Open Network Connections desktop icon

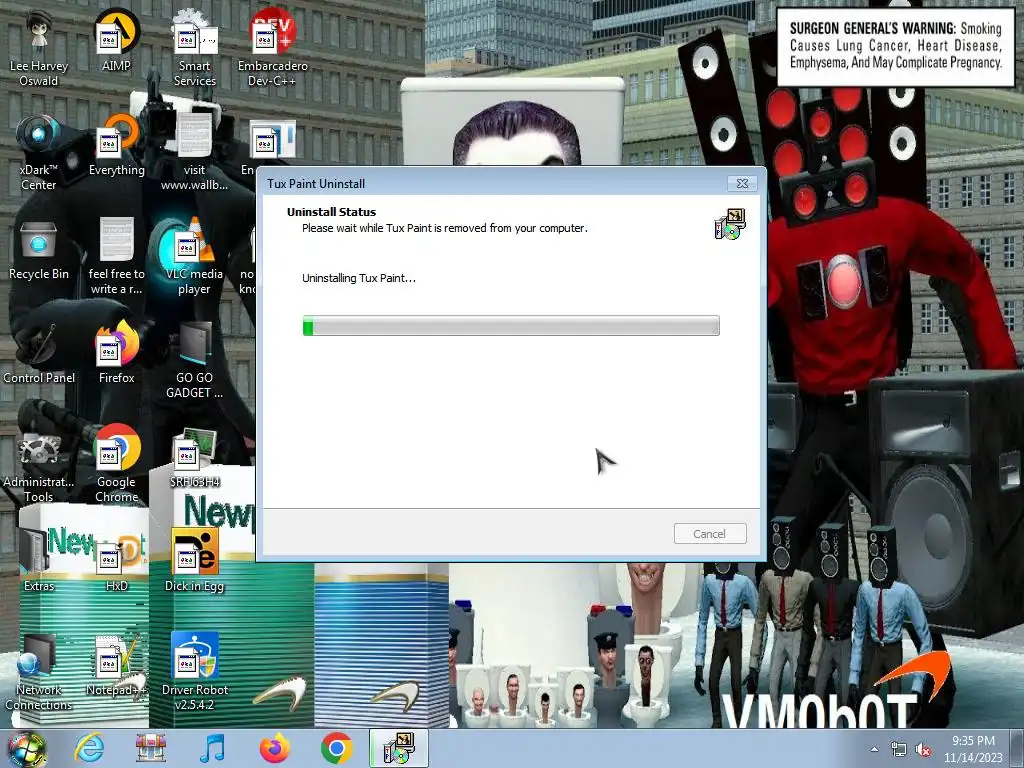(39, 671)
